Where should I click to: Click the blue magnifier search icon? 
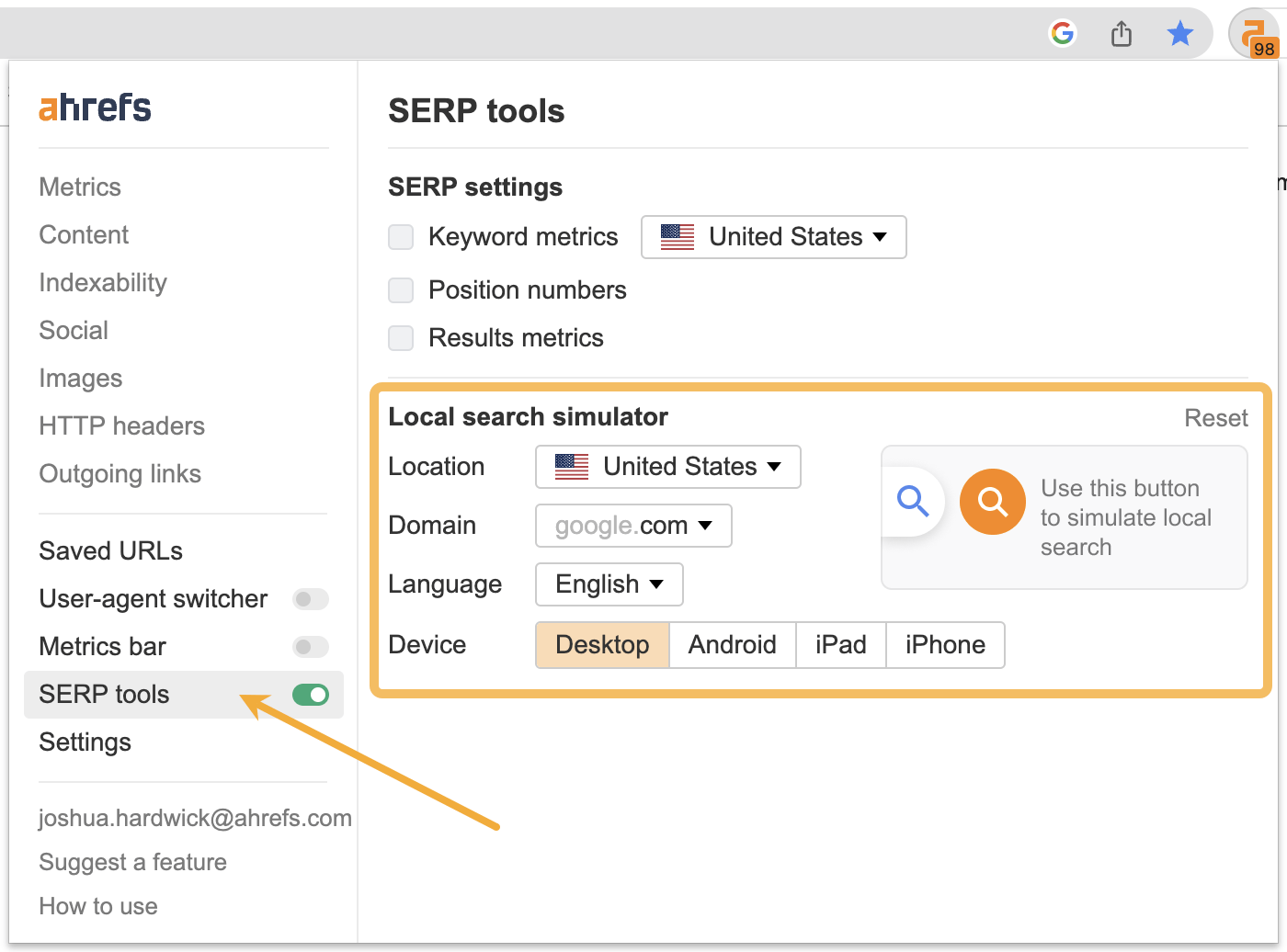coord(912,502)
